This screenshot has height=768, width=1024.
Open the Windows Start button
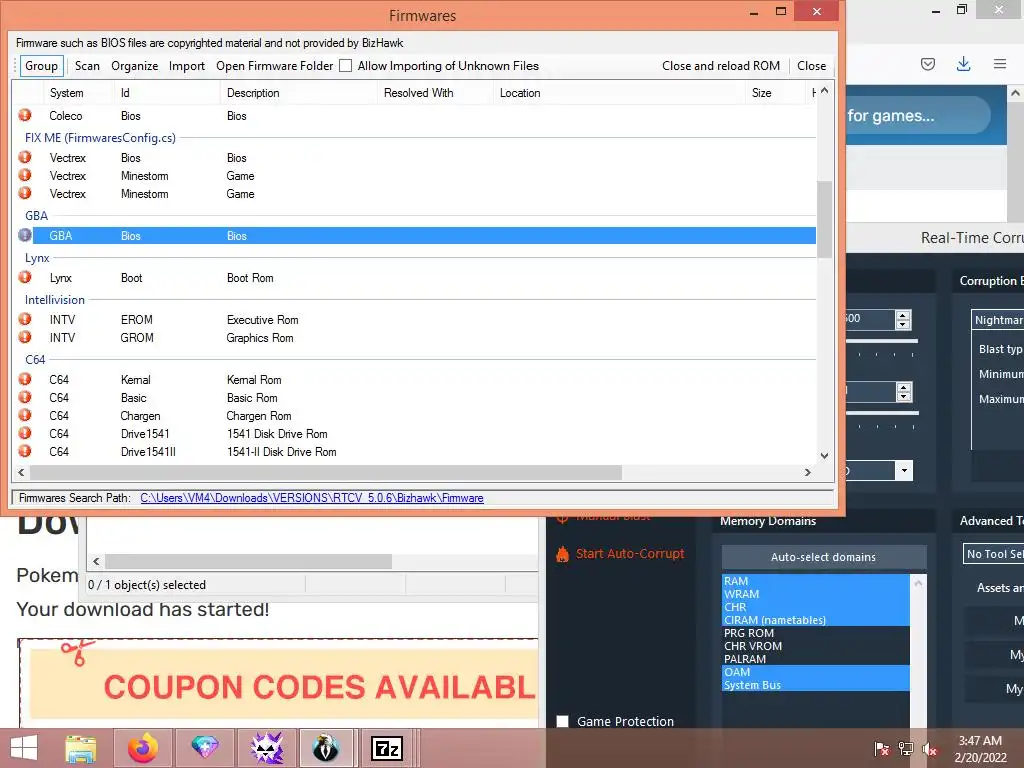click(x=24, y=748)
